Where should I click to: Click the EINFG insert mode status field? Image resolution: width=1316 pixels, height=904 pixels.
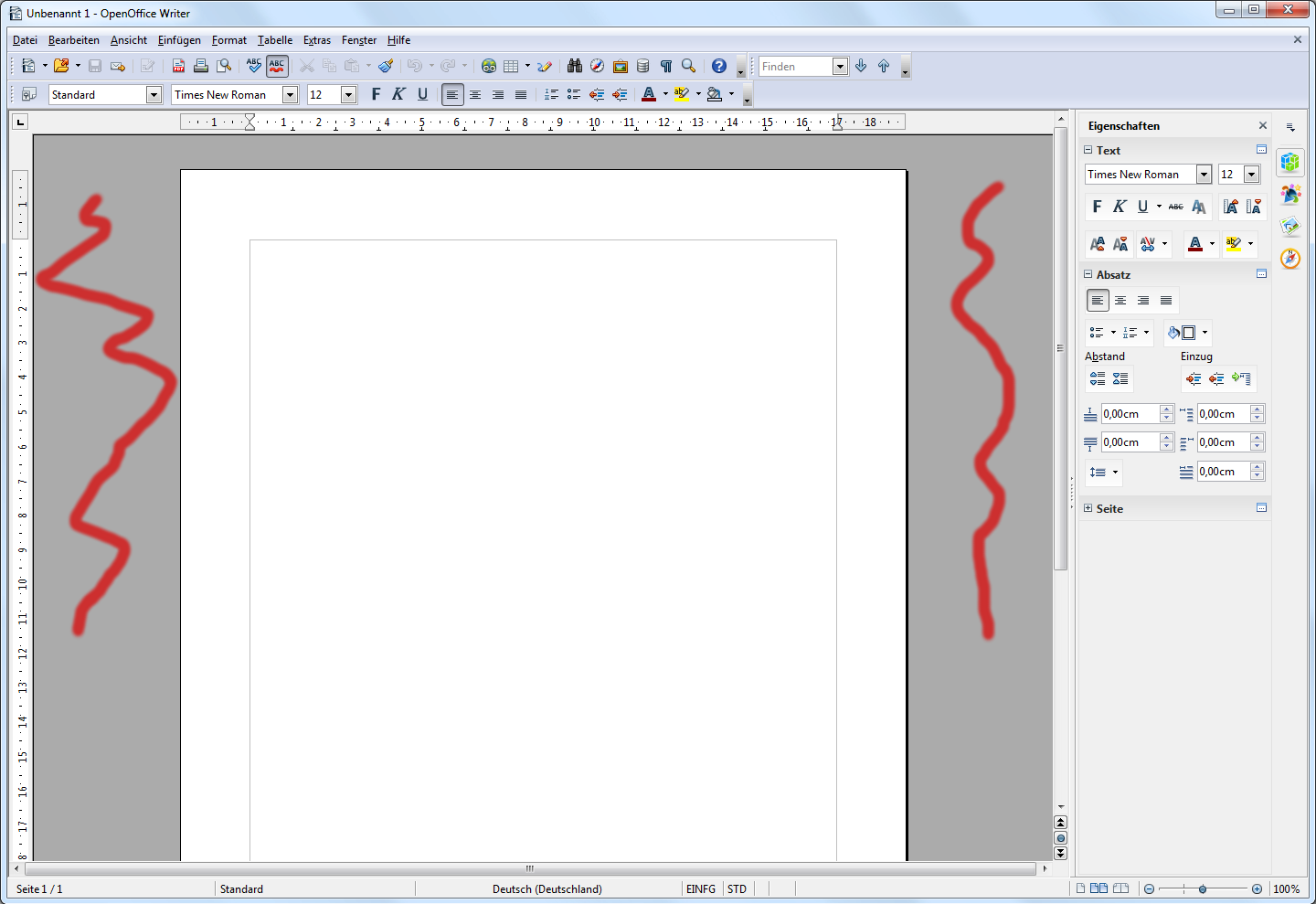pyautogui.click(x=701, y=888)
